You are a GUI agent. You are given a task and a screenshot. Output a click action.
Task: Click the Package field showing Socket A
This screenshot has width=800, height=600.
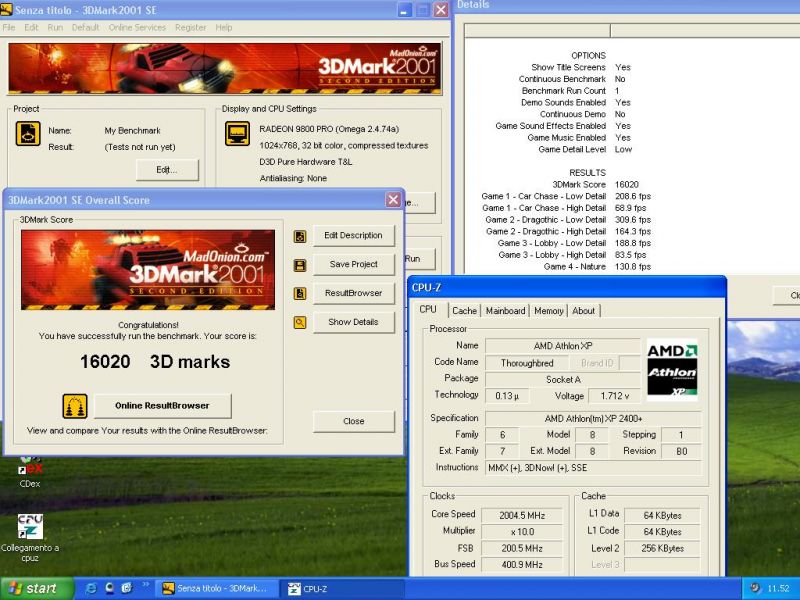pos(563,380)
